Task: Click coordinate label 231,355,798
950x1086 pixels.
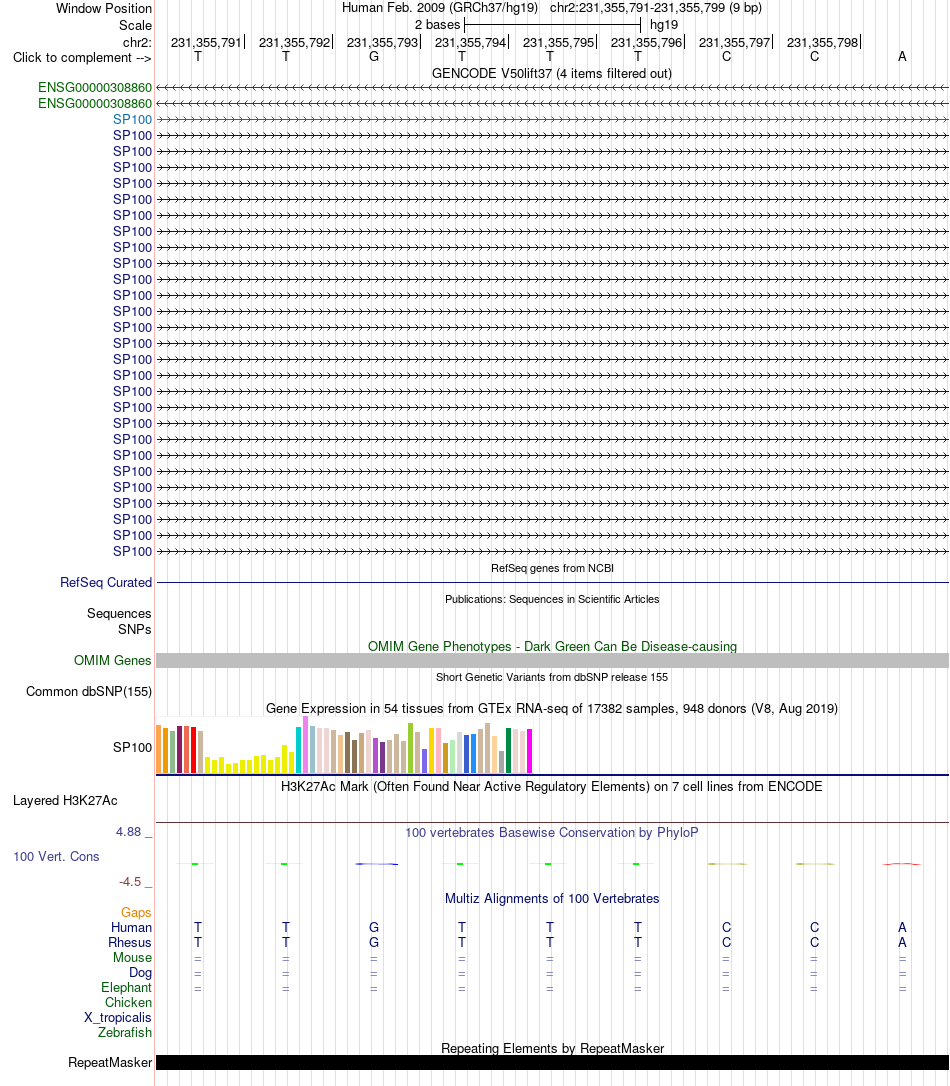Action: coord(822,42)
